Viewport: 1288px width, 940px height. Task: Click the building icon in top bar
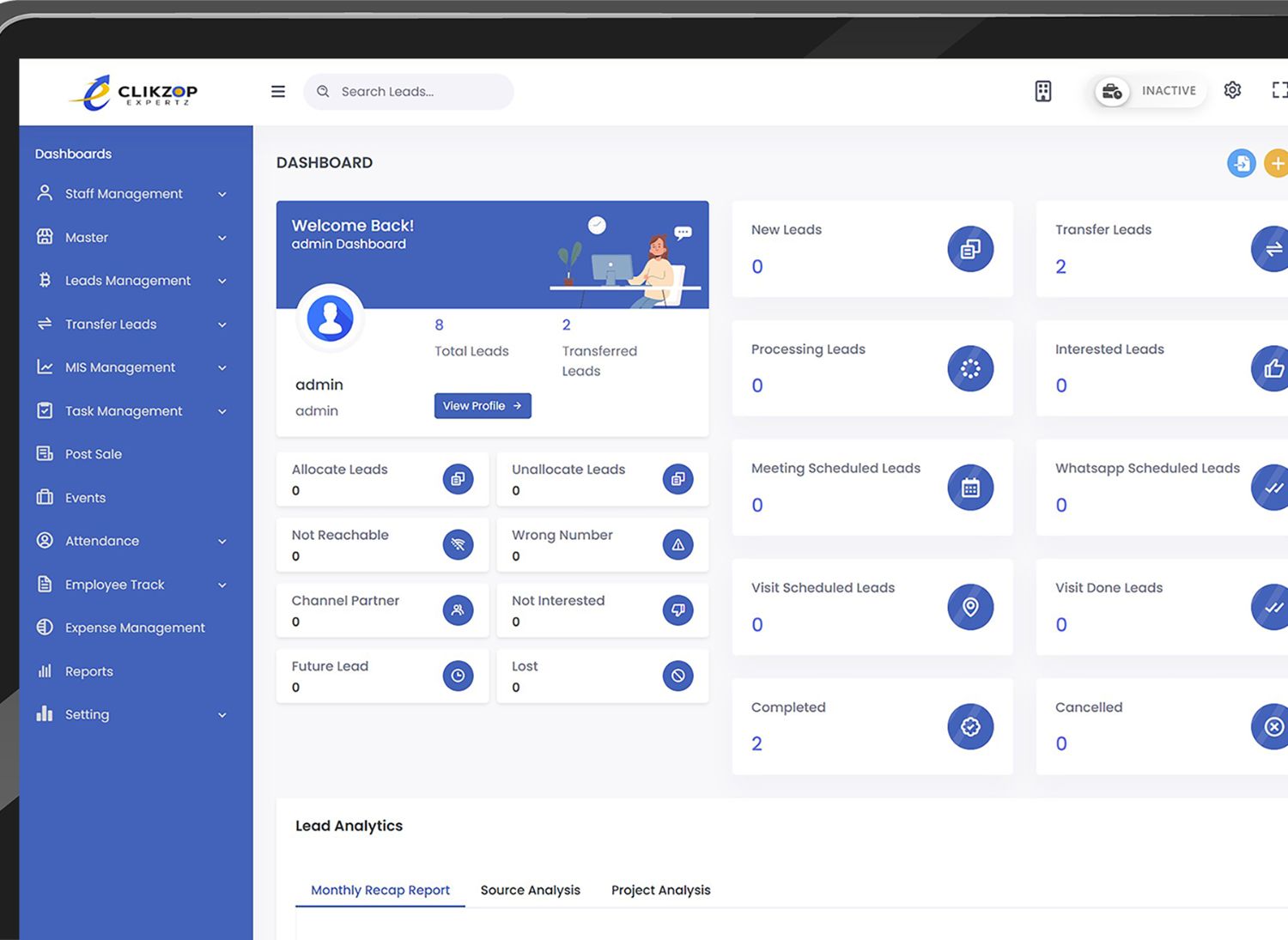point(1042,91)
